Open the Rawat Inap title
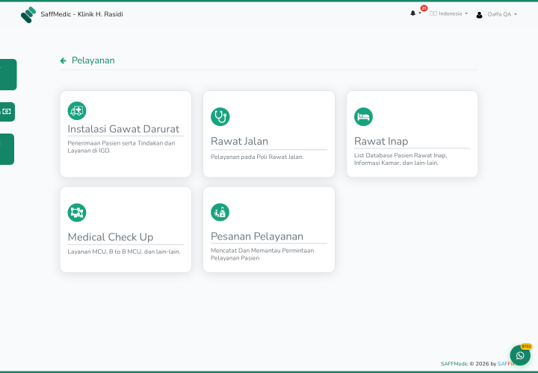Screen dimensions: 538x373 click(381, 141)
